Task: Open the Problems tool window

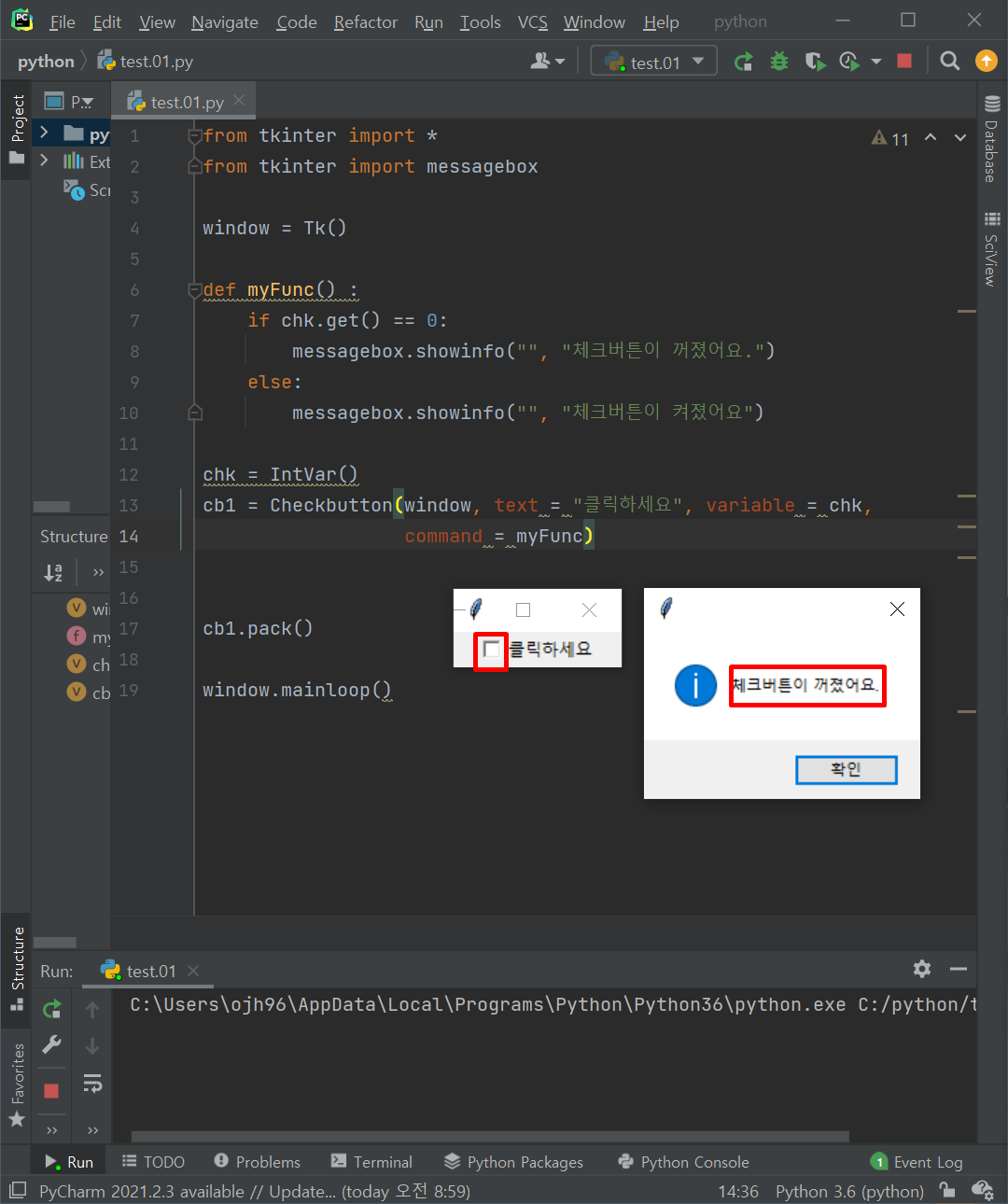Action: tap(258, 1162)
